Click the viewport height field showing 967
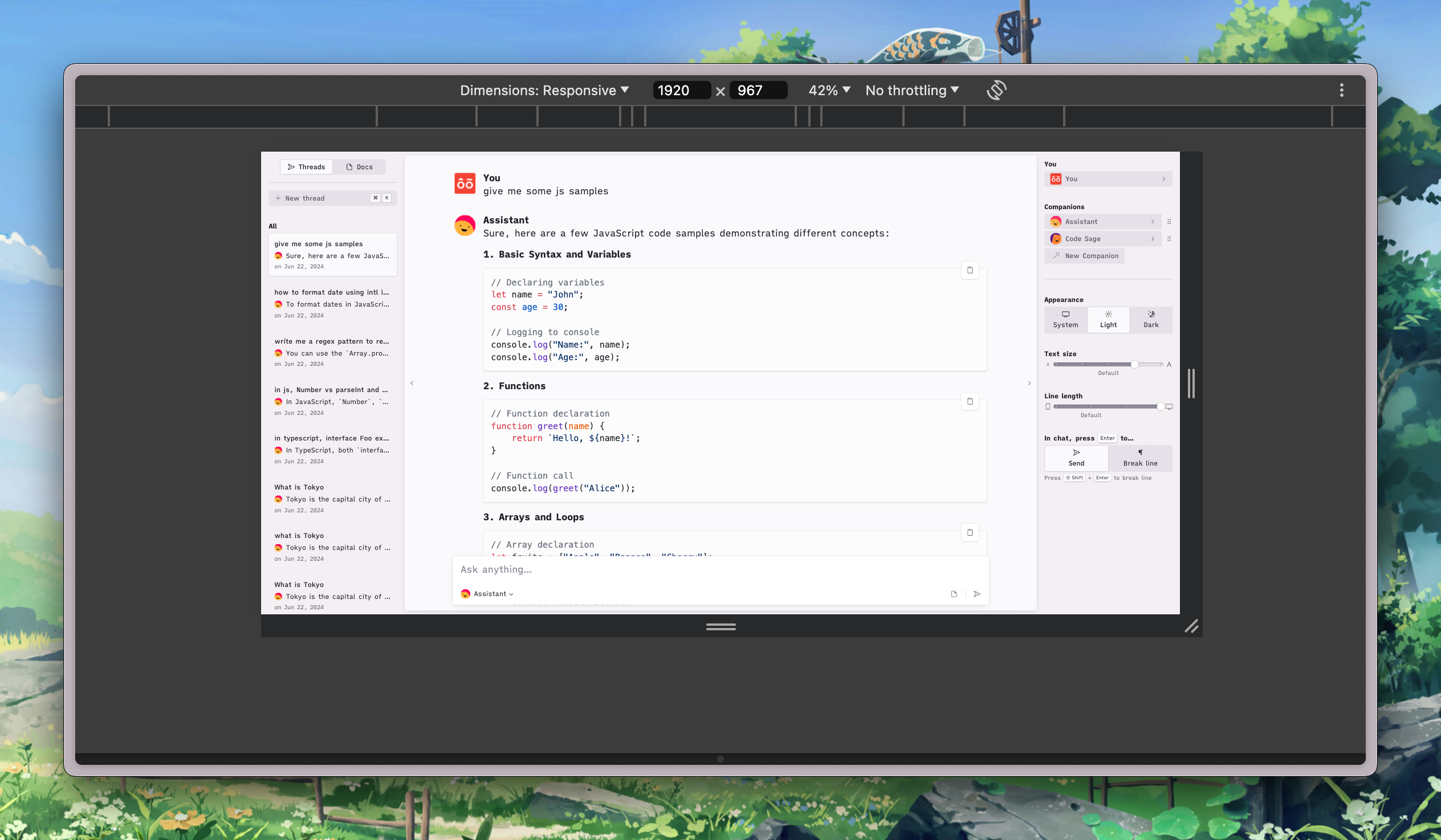Image resolution: width=1441 pixels, height=840 pixels. pyautogui.click(x=758, y=91)
